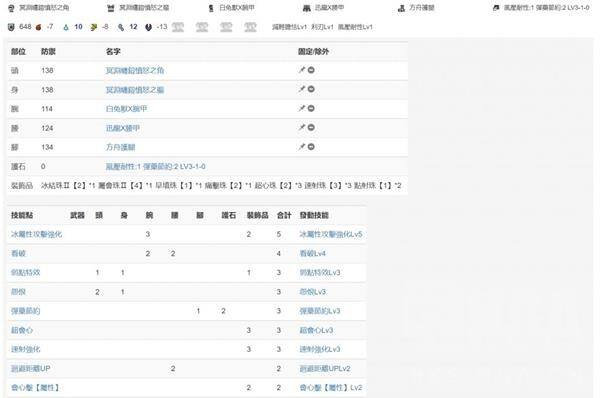Click the chest armor icon in the top summary bar
The width and height of the screenshot is (600, 398).
click(x=111, y=8)
